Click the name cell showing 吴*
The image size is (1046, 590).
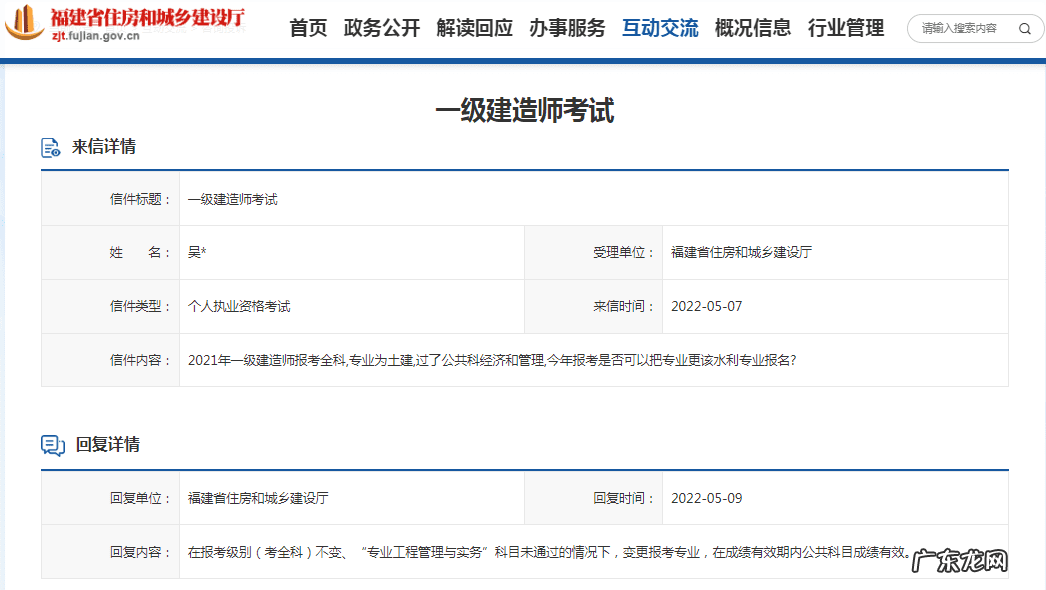point(193,252)
